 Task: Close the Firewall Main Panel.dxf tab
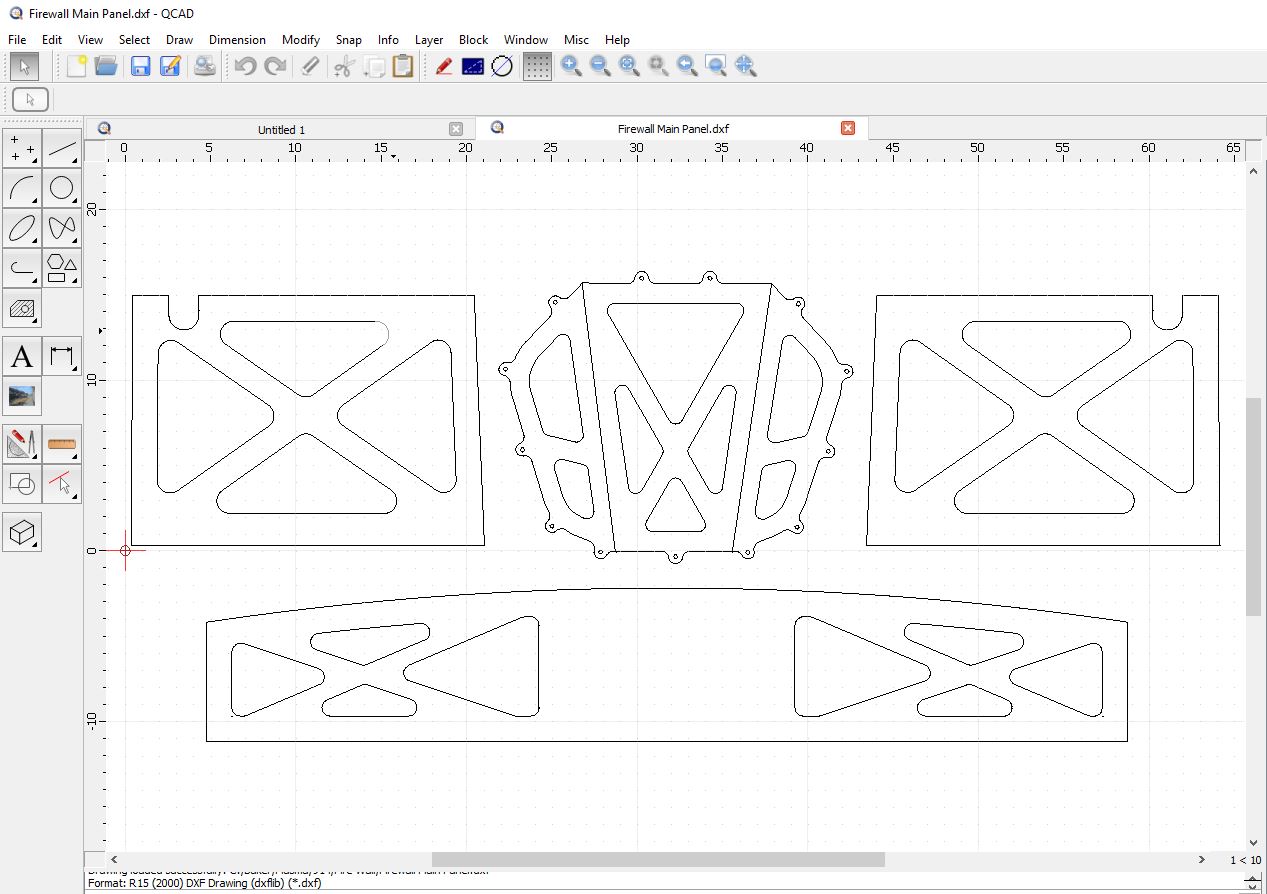(x=848, y=128)
